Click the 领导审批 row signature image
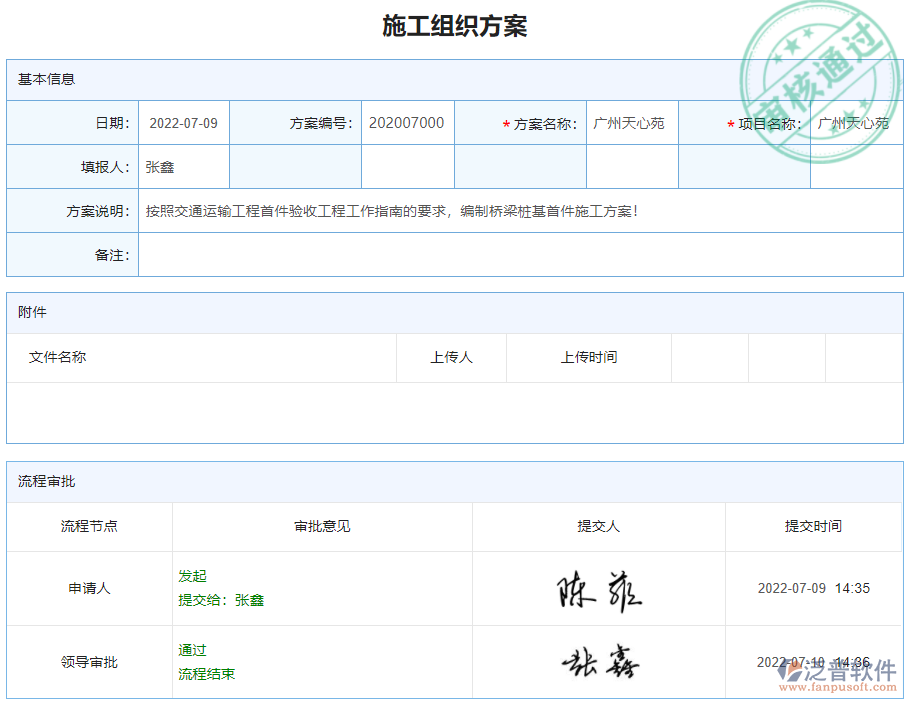Screen dimensions: 907x703 tap(597, 662)
